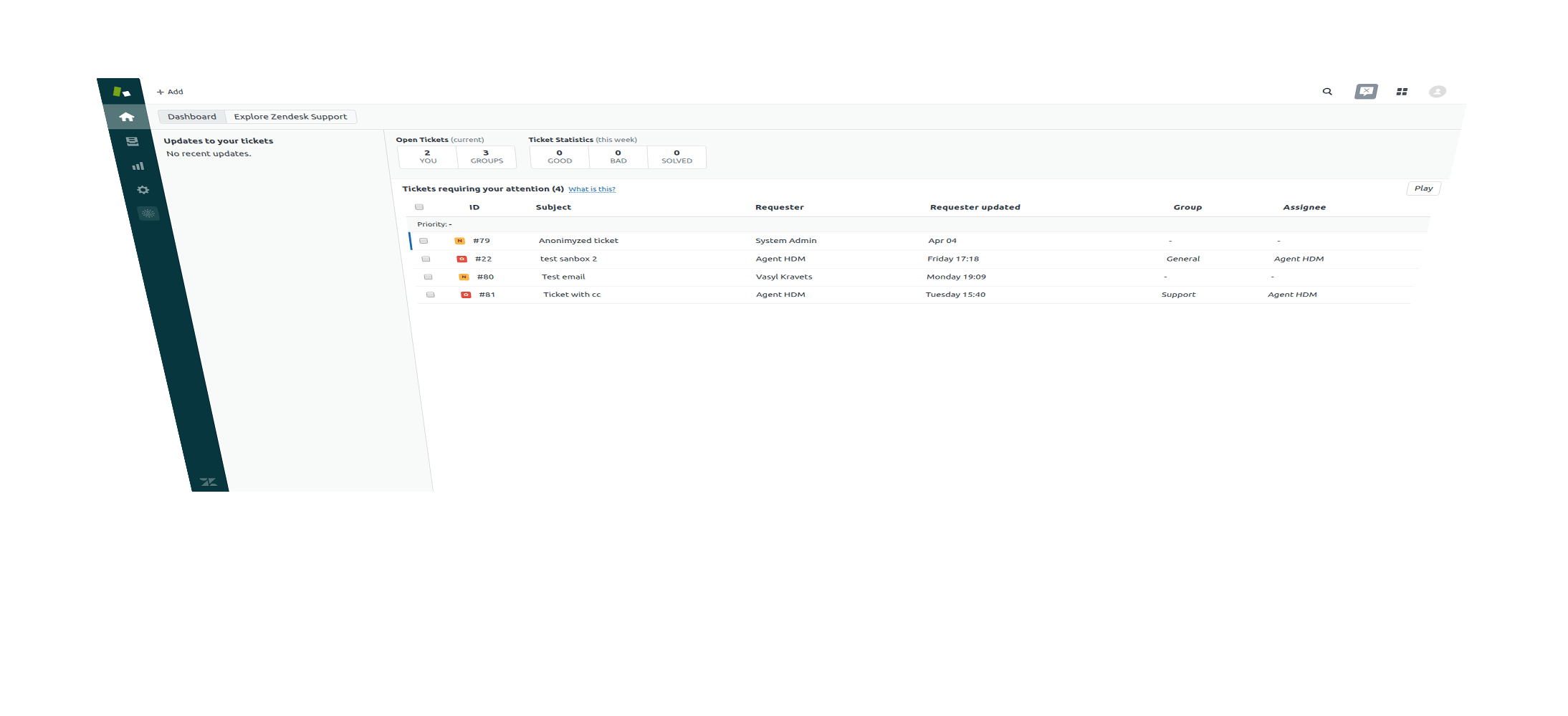Open the 'Test email' ticket
The image size is (1568, 716).
point(563,277)
